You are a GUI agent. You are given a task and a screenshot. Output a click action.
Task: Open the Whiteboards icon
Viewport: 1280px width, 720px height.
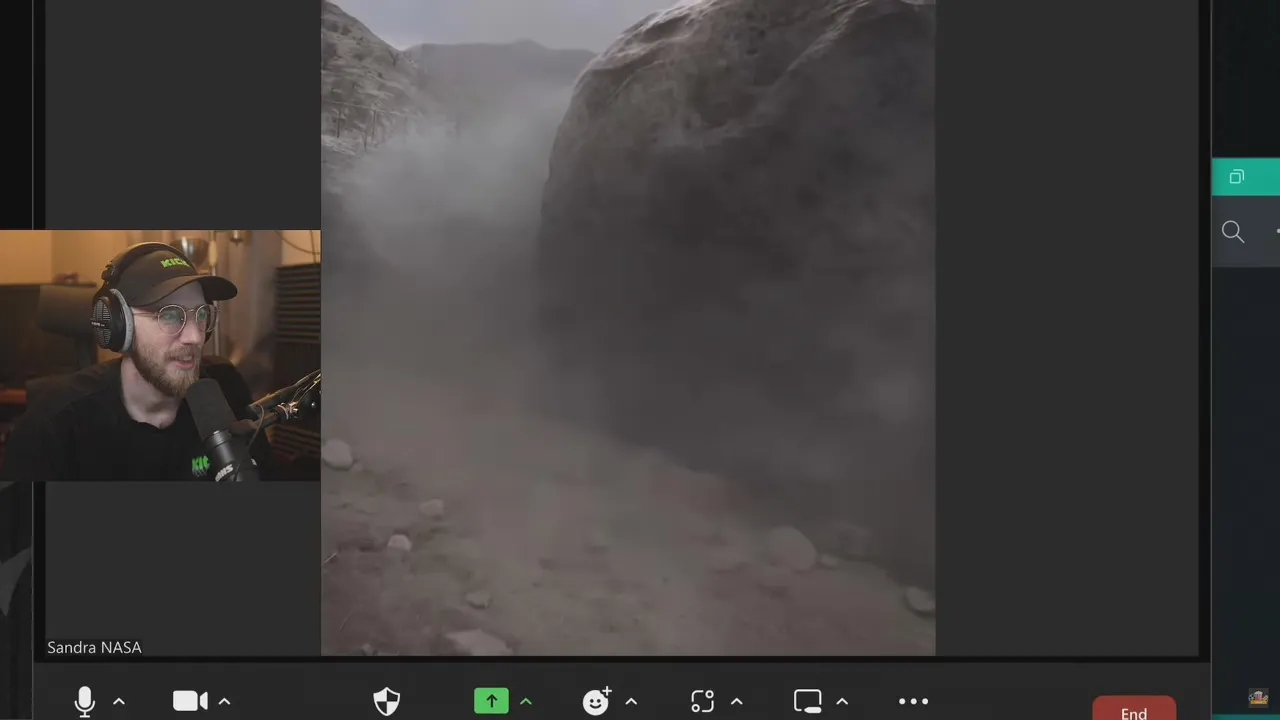(x=808, y=702)
